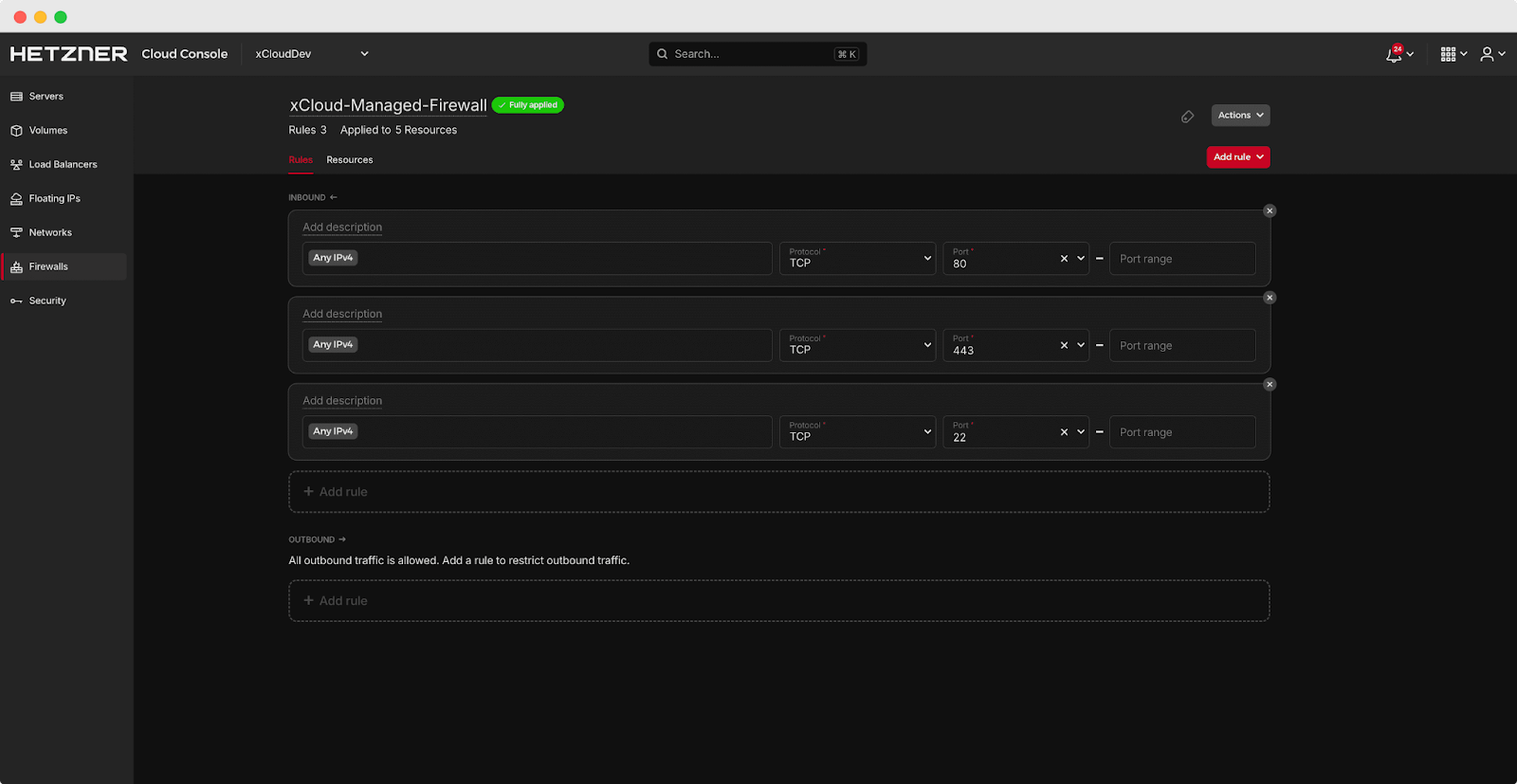This screenshot has height=784, width=1517.
Task: Click the Any IPv4 chip in port 80 rule
Action: click(333, 258)
